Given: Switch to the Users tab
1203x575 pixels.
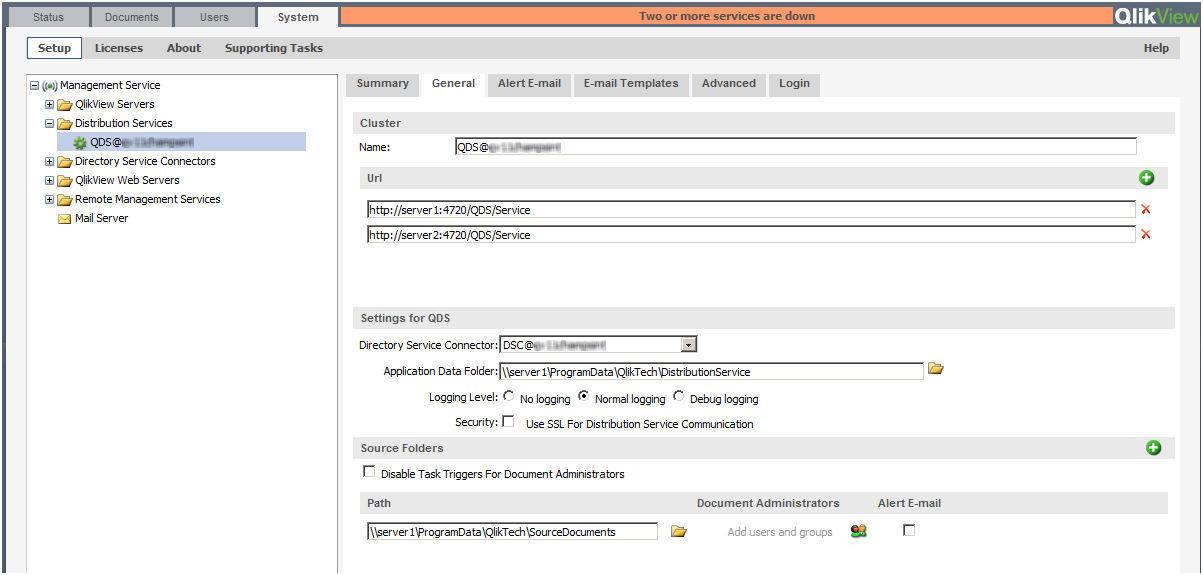Looking at the screenshot, I should click(214, 17).
